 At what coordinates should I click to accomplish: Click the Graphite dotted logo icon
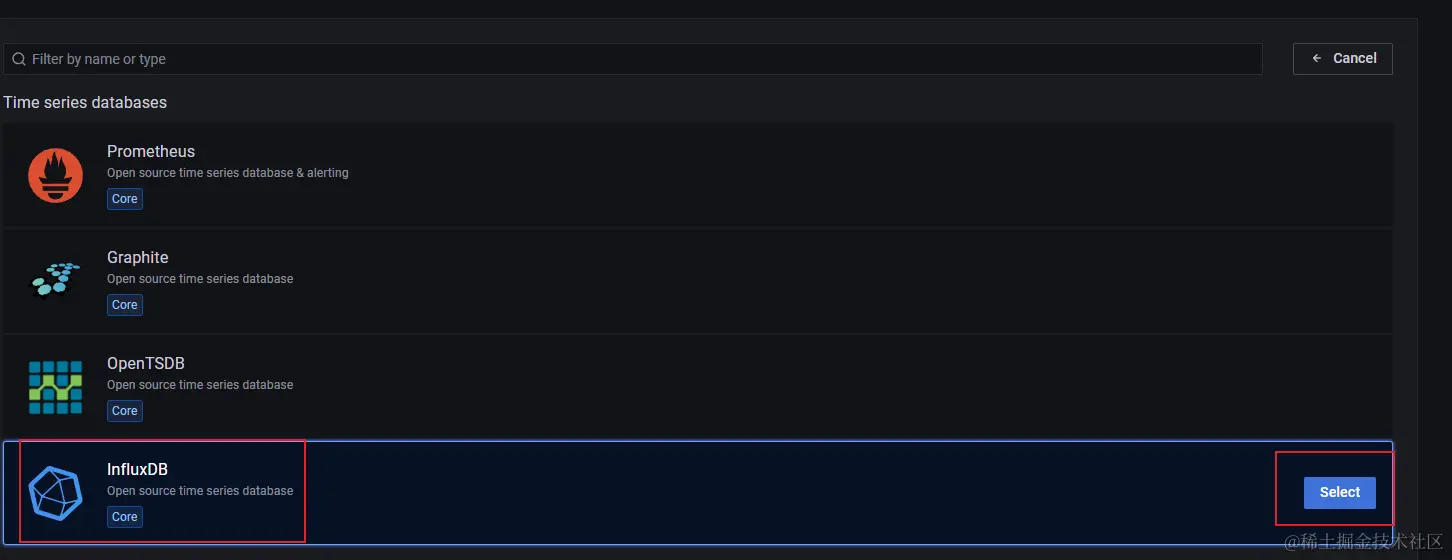pos(55,280)
